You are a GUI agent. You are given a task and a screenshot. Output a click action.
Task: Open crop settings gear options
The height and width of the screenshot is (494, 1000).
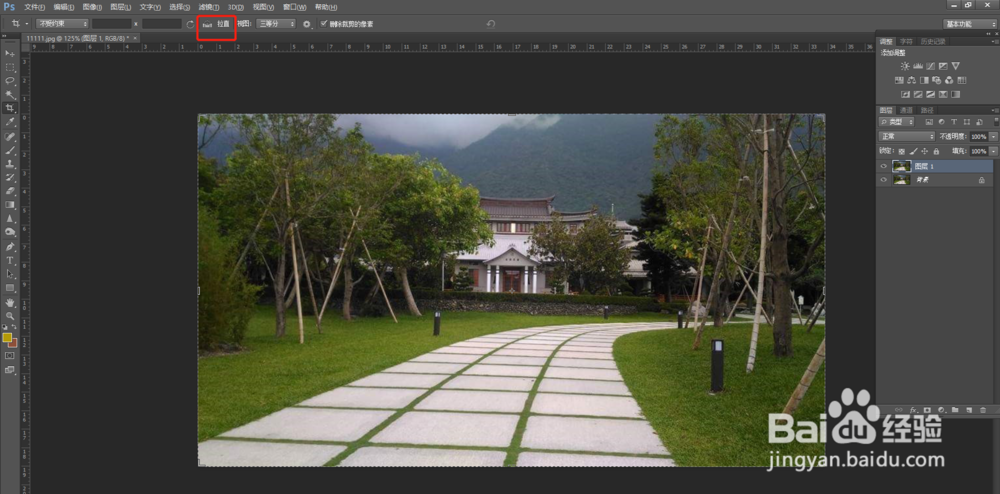tap(307, 24)
